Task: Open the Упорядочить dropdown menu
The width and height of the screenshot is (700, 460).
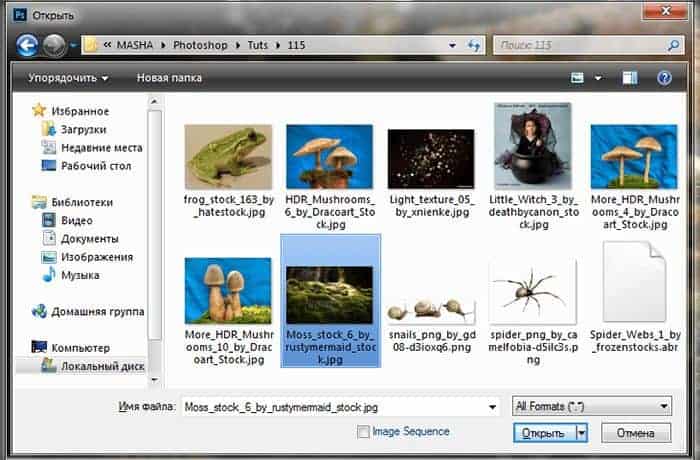Action: pos(68,77)
